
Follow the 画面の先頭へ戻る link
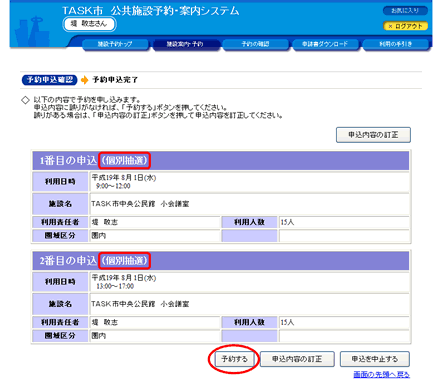[382, 375]
